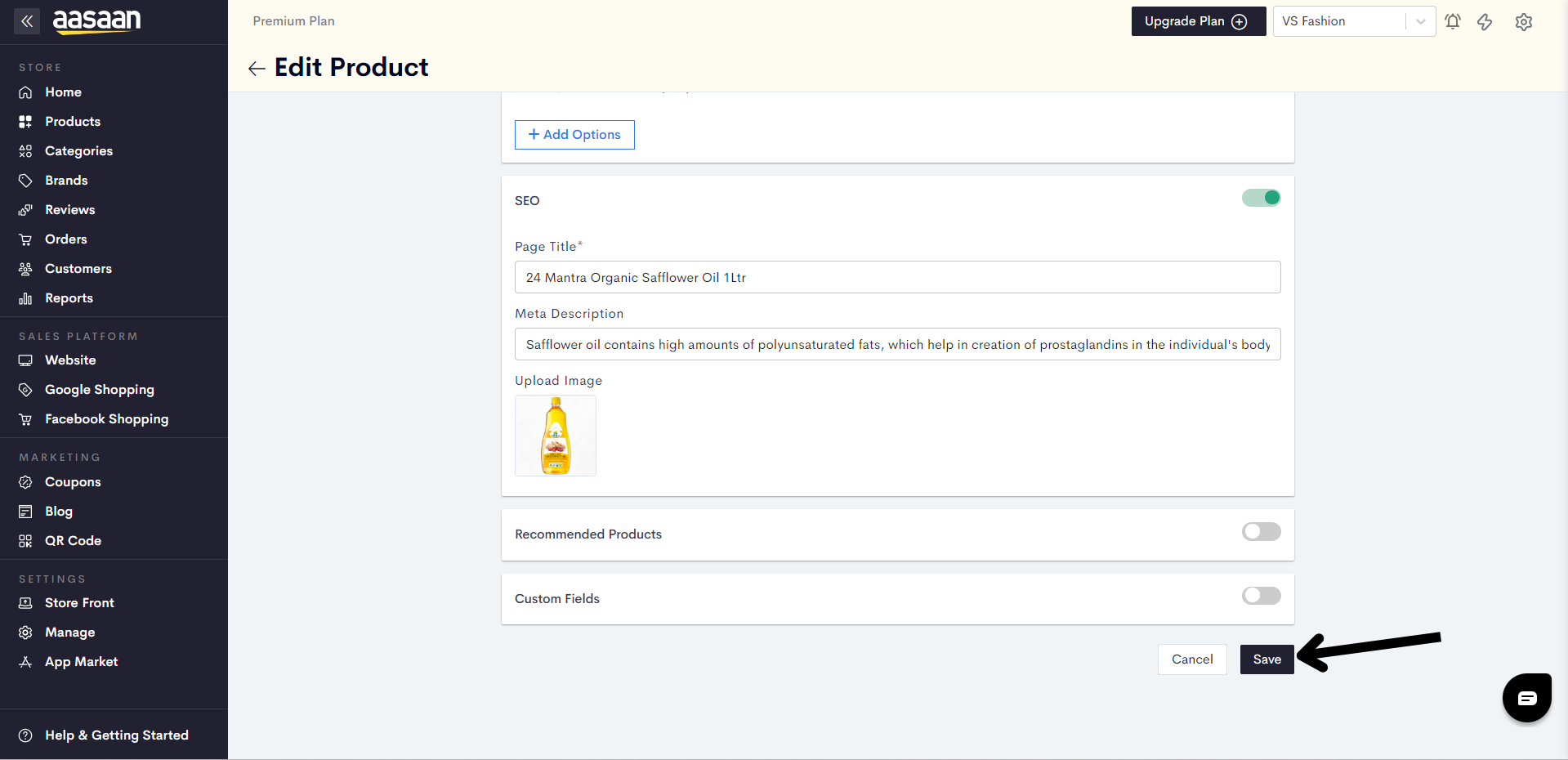Disable the SEO toggle
Viewport: 1568px width, 760px height.
[x=1262, y=198]
